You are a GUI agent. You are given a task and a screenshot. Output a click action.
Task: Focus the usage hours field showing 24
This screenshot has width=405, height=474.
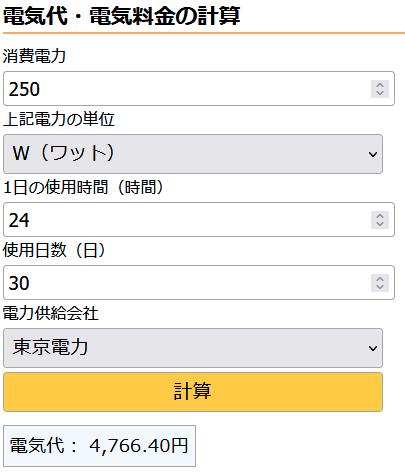(x=199, y=220)
